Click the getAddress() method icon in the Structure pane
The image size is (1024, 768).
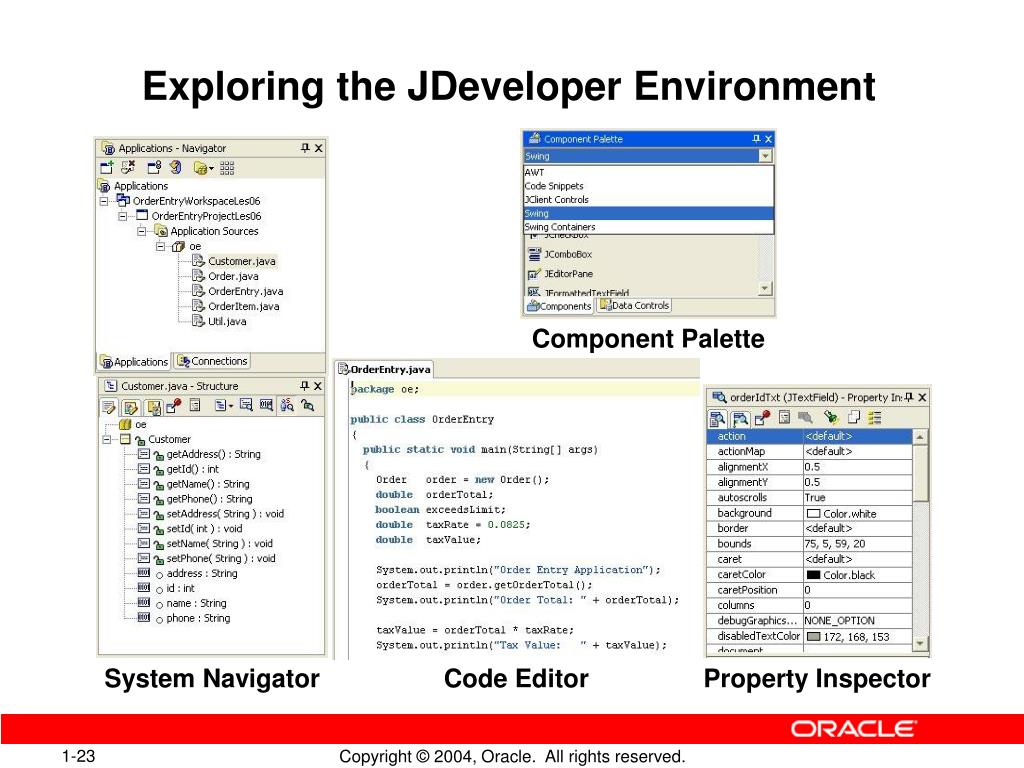144,454
